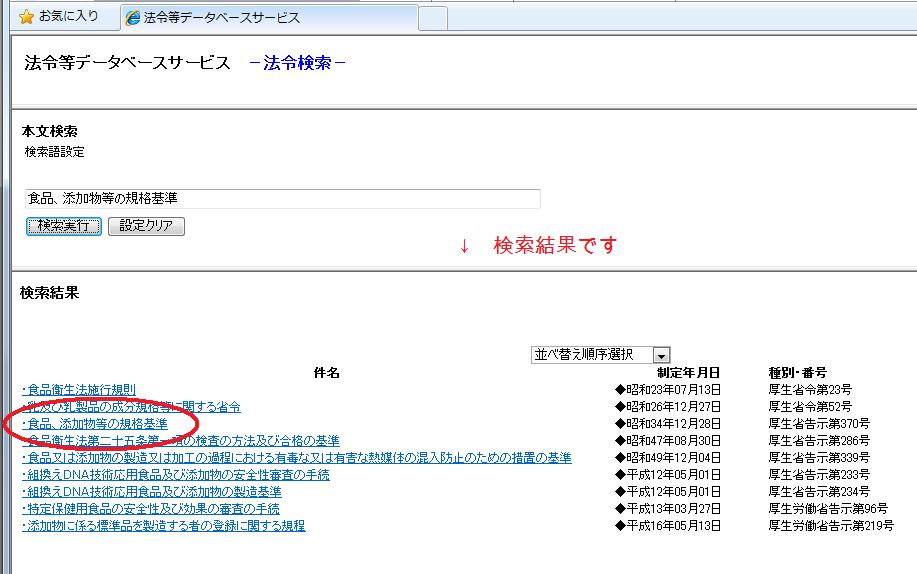Open the 食品衛生法施行規則 link
917x574 pixels.
point(79,390)
